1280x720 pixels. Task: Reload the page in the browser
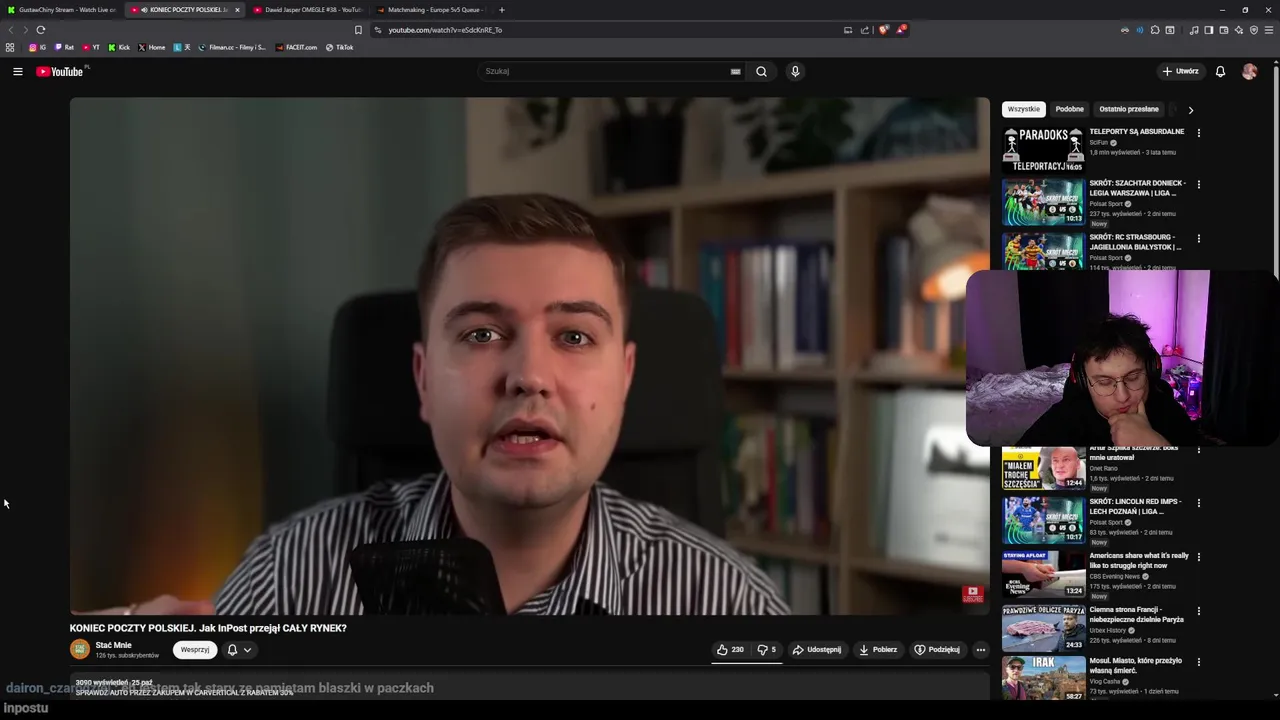[x=41, y=30]
